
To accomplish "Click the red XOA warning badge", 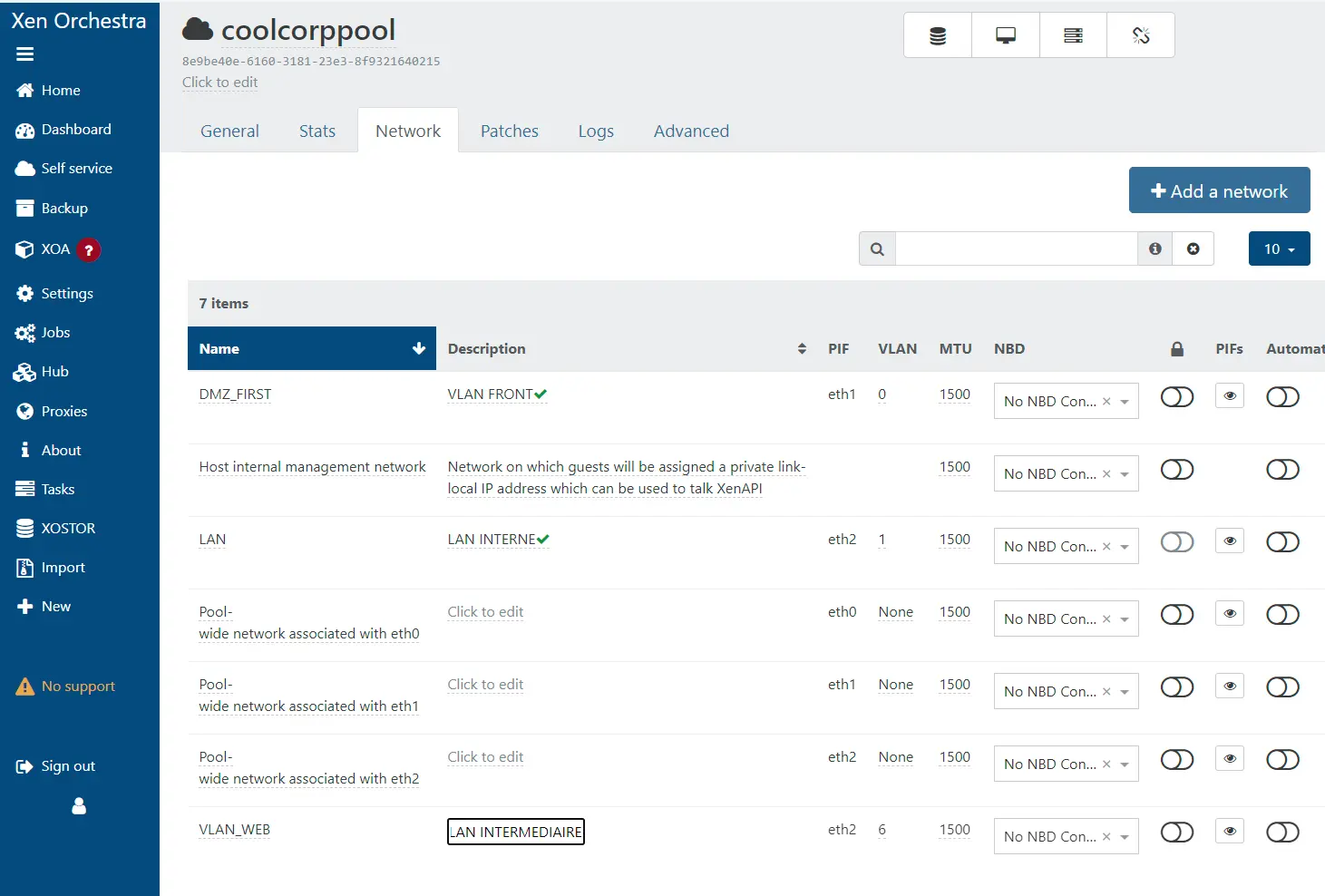I will point(88,250).
